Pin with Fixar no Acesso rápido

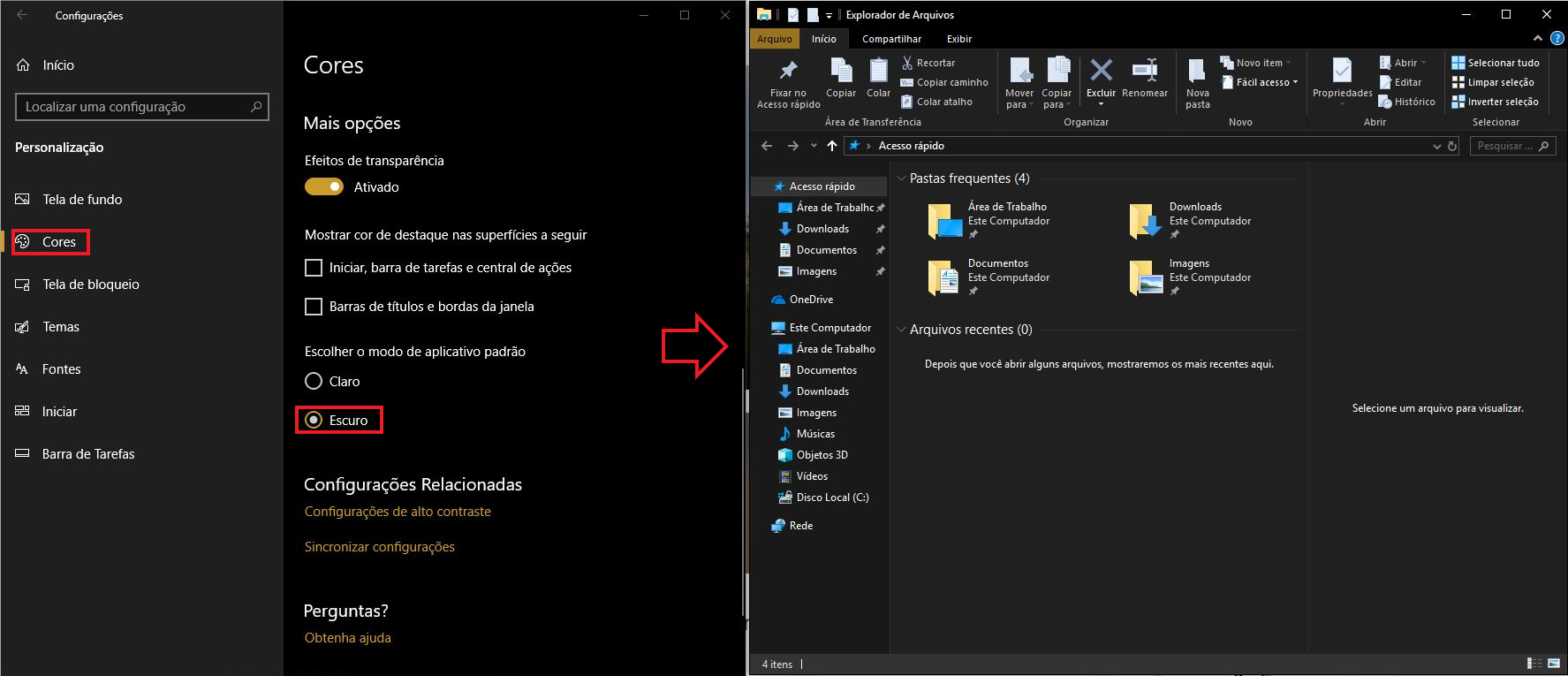[788, 84]
